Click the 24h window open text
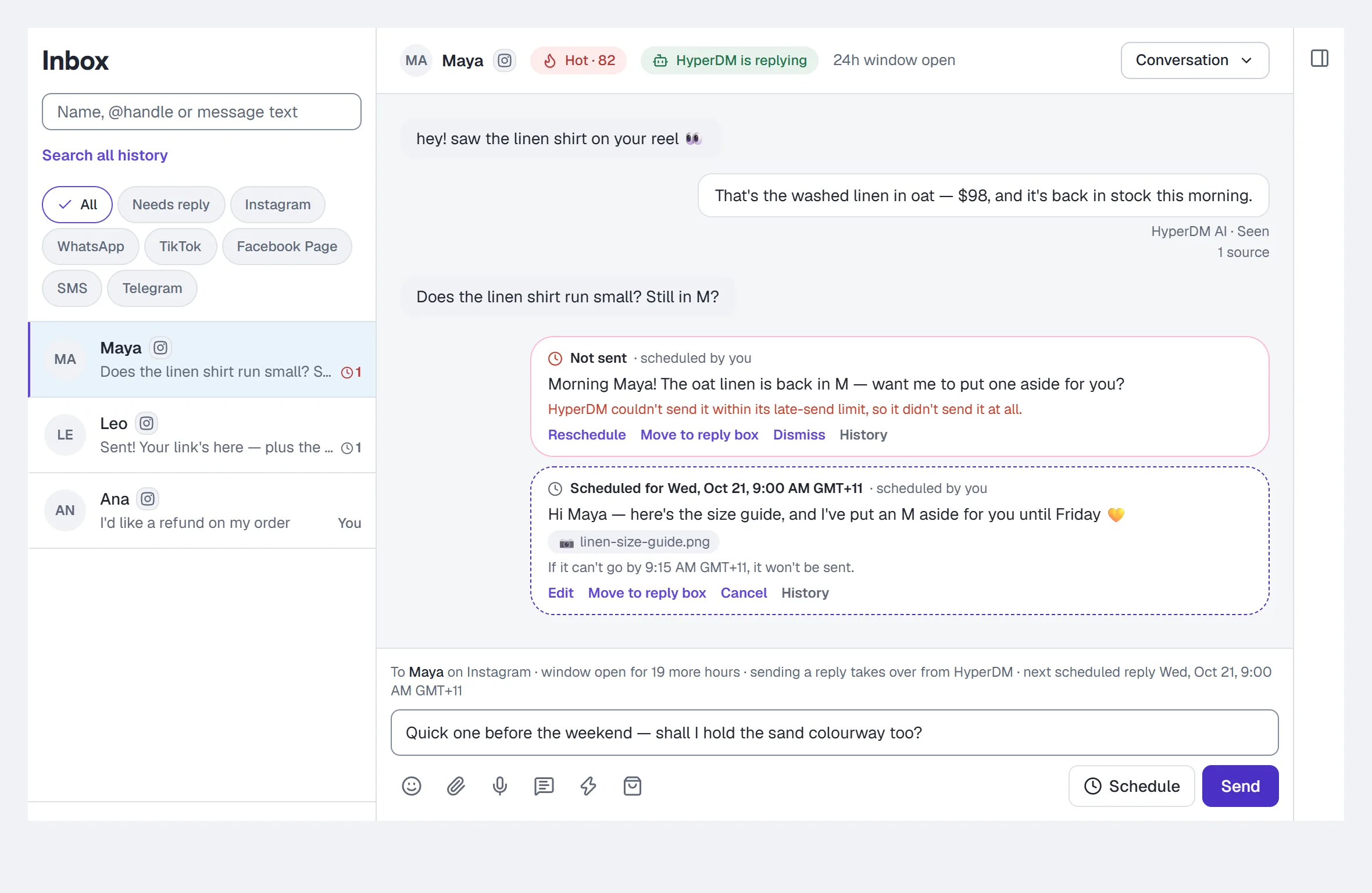This screenshot has width=1372, height=893. pos(894,60)
